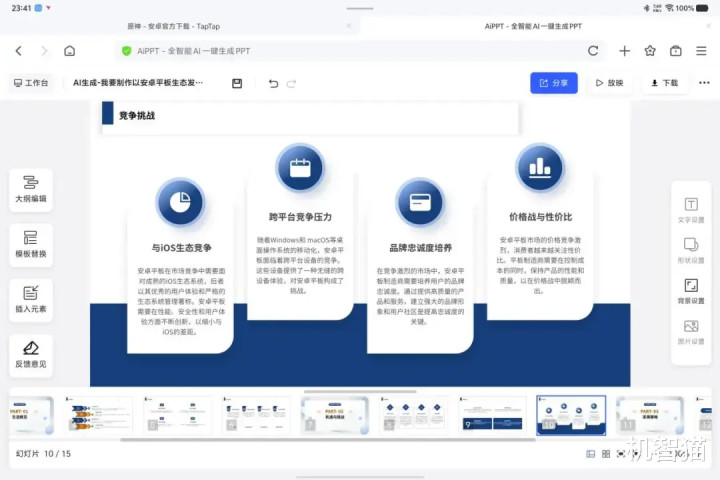Click the 下载 download button
Viewport: 720px width, 480px height.
(x=664, y=83)
